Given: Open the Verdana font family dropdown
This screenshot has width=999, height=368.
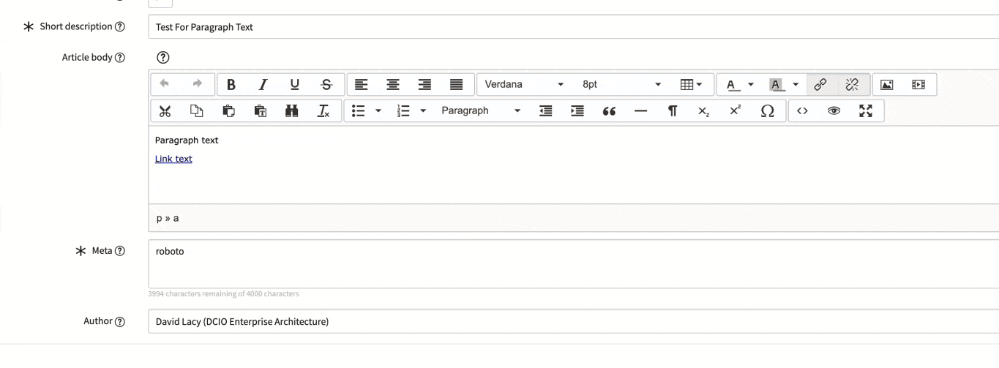Looking at the screenshot, I should click(x=524, y=84).
